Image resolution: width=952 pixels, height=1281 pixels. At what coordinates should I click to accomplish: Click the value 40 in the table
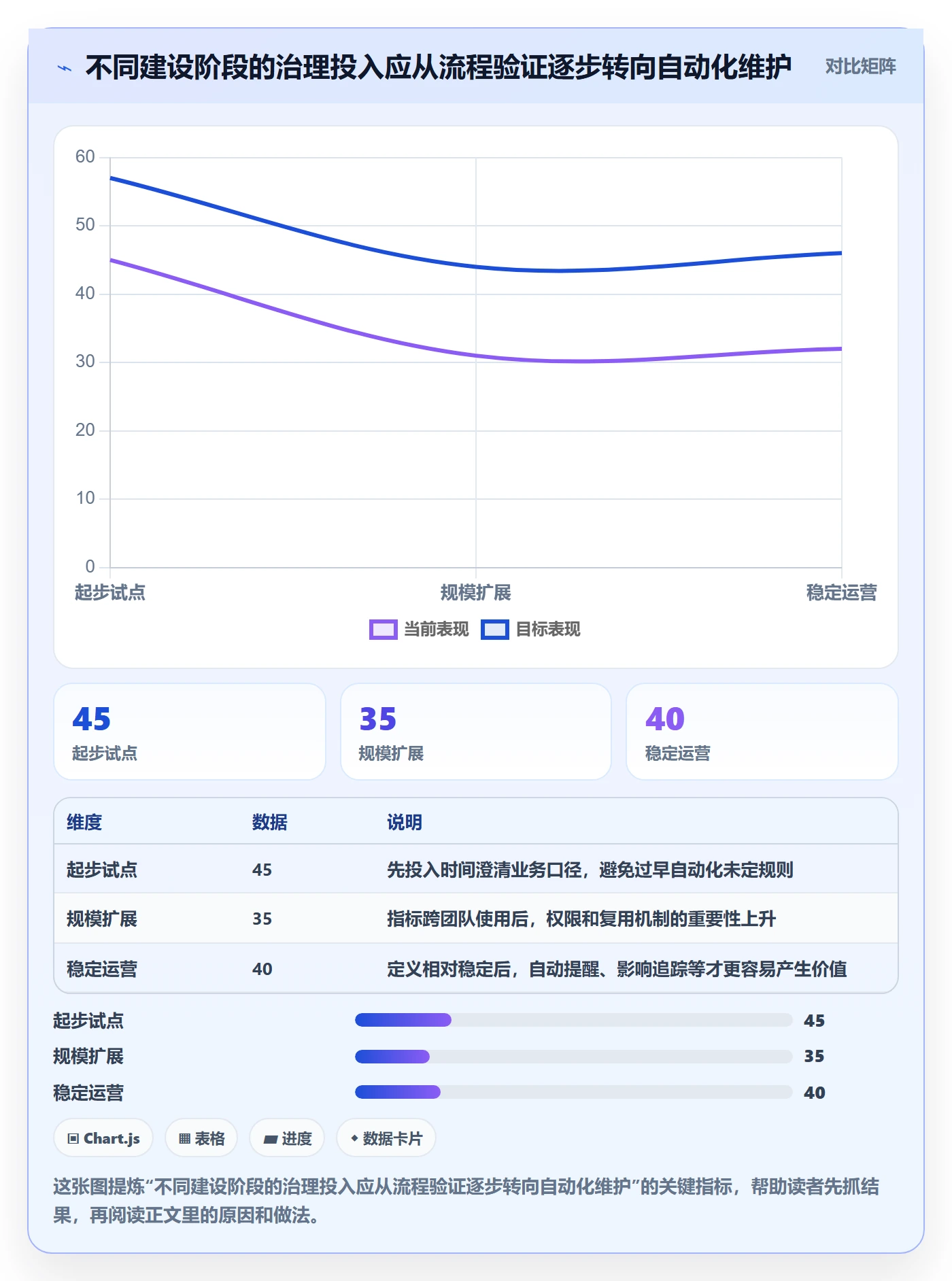coord(262,970)
